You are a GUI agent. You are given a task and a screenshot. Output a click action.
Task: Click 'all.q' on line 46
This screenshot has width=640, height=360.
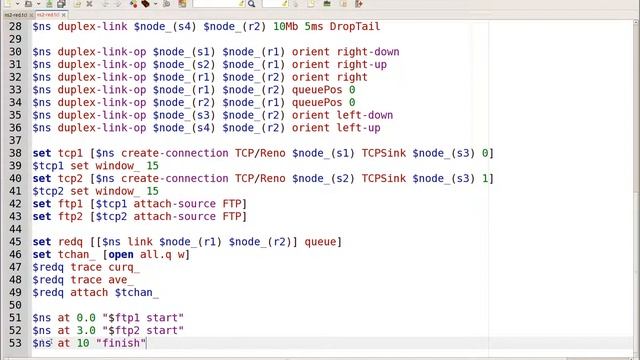156,255
